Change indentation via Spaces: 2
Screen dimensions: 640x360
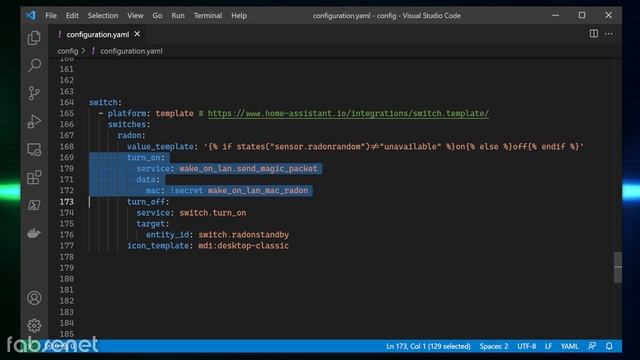494,346
